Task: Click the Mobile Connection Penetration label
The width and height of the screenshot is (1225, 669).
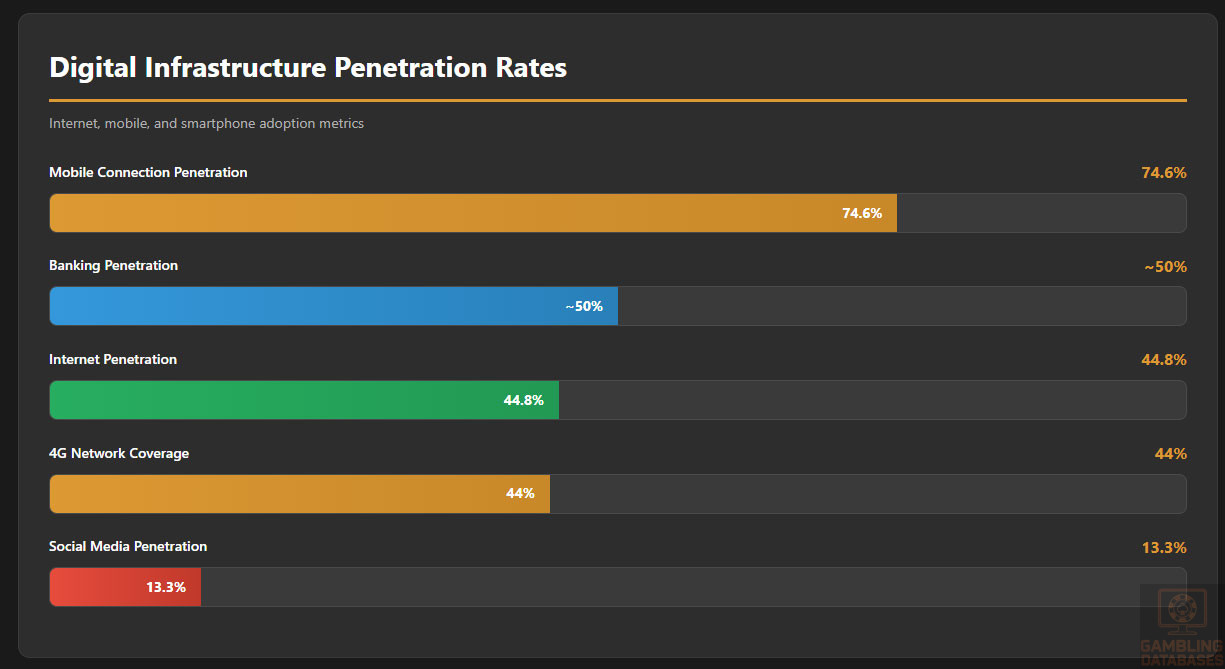Action: tap(148, 173)
